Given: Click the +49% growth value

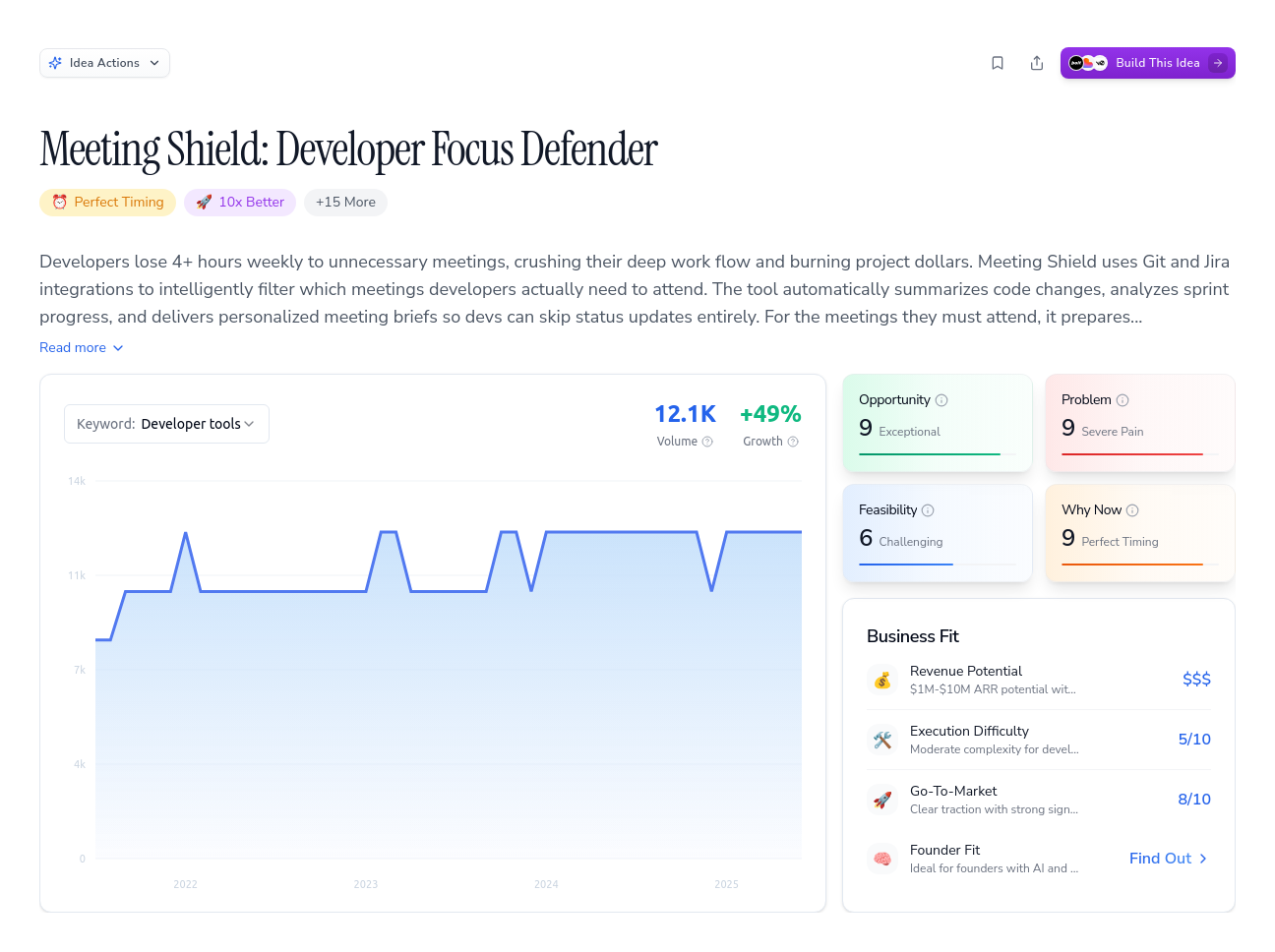Looking at the screenshot, I should click(770, 414).
